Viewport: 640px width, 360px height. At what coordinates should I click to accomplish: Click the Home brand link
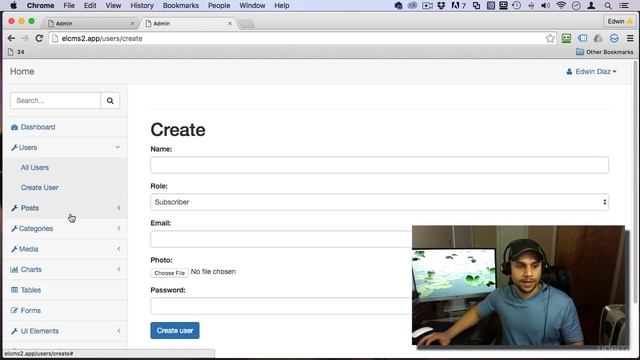tap(22, 71)
